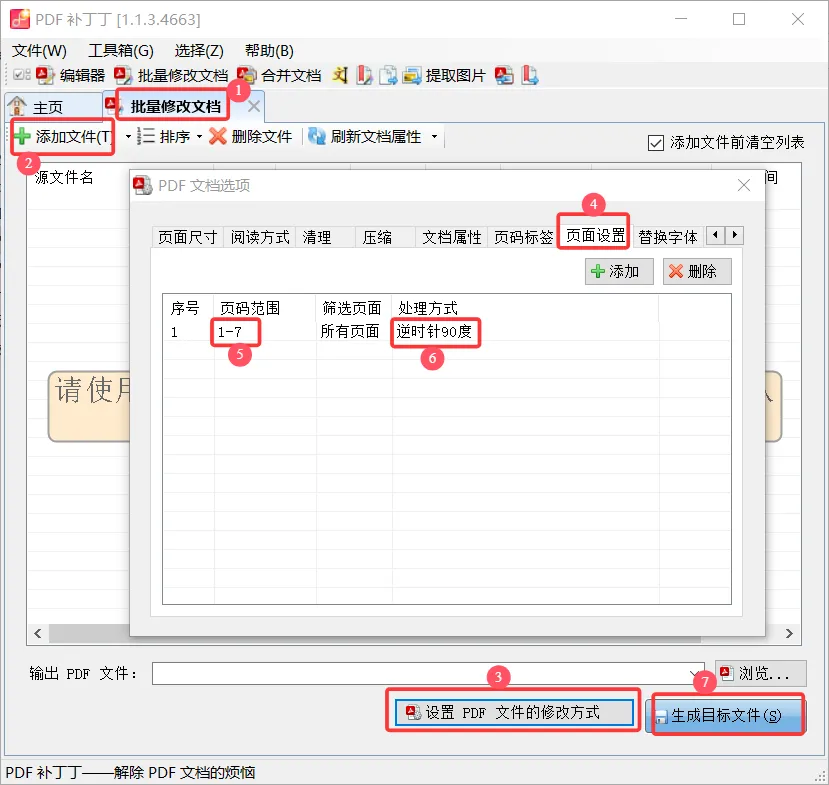
Task: Click 批量修改文档 in the main toolbar
Action: 171,76
